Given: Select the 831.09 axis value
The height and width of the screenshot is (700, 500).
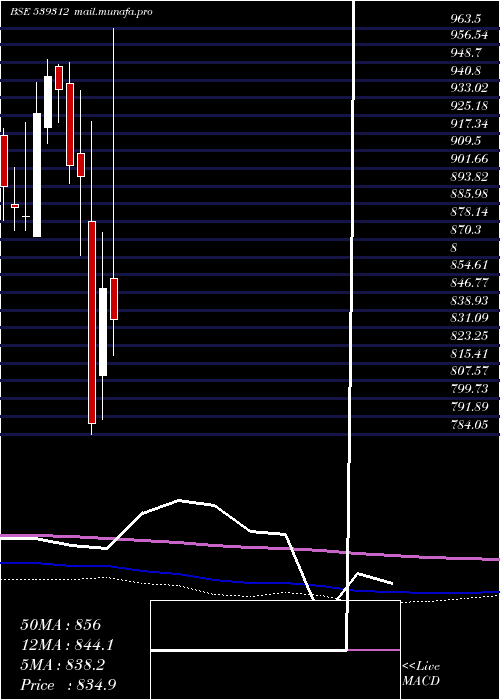Looking at the screenshot, I should (469, 318).
